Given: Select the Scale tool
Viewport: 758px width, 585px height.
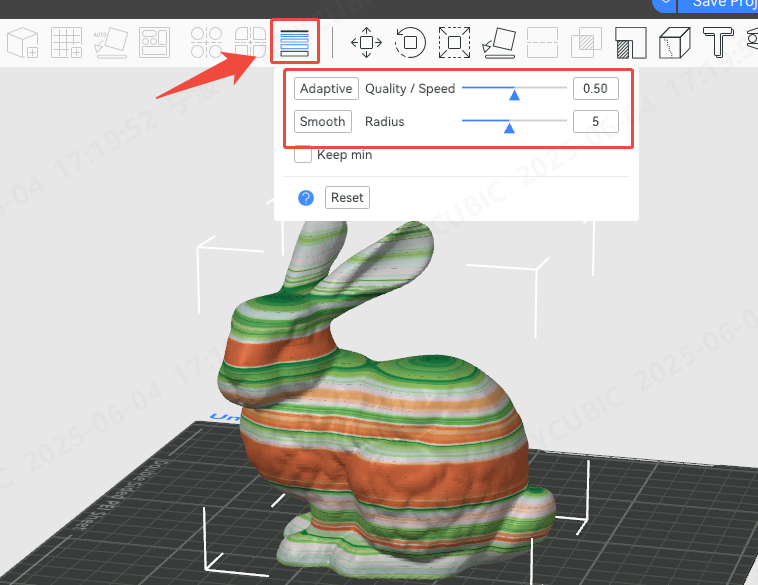Looking at the screenshot, I should click(454, 43).
